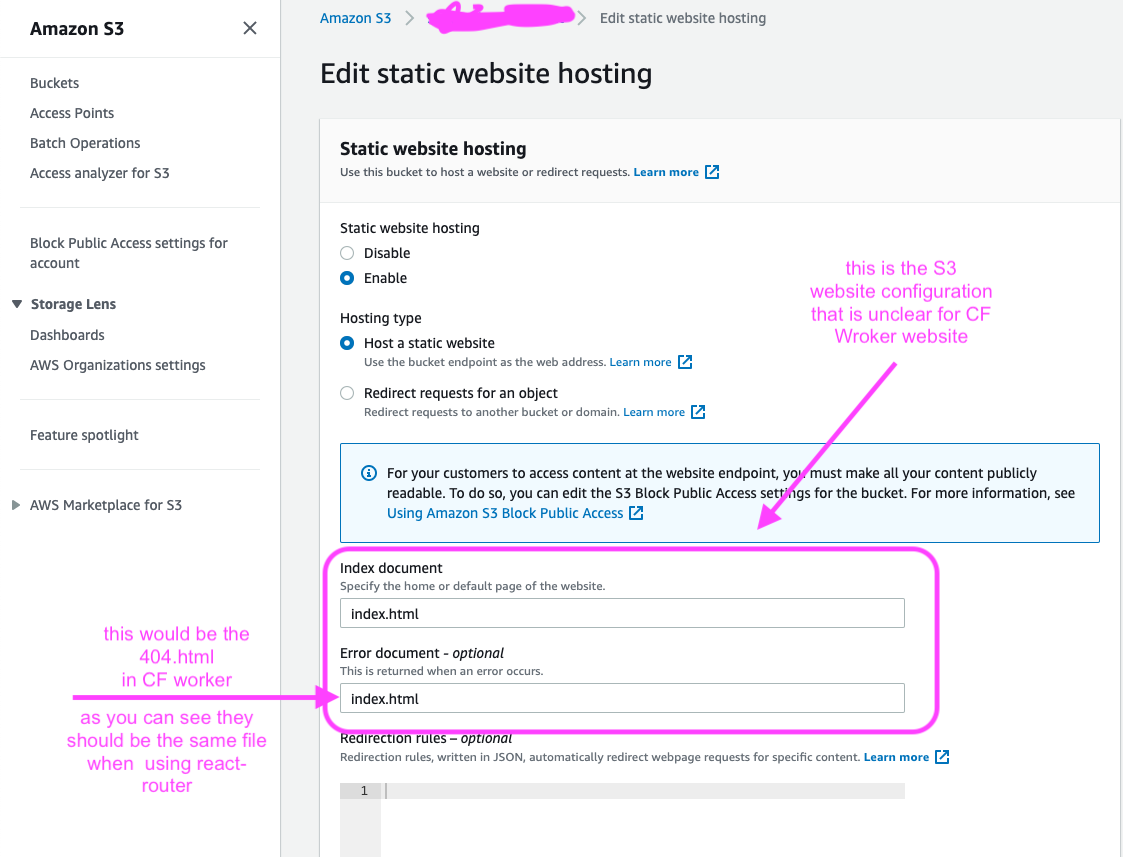Click external-link icon beside Host a static website
The height and width of the screenshot is (857, 1123).
(x=686, y=361)
